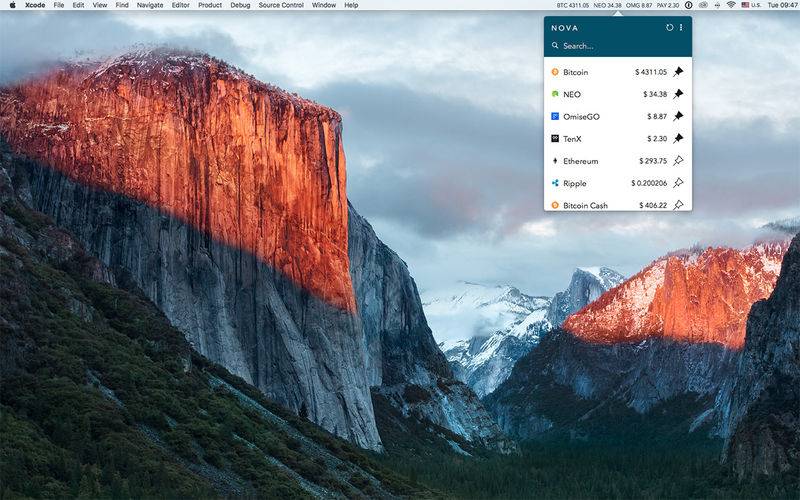Image resolution: width=800 pixels, height=500 pixels.
Task: Click the $ 0.200206 price value
Action: tap(649, 183)
